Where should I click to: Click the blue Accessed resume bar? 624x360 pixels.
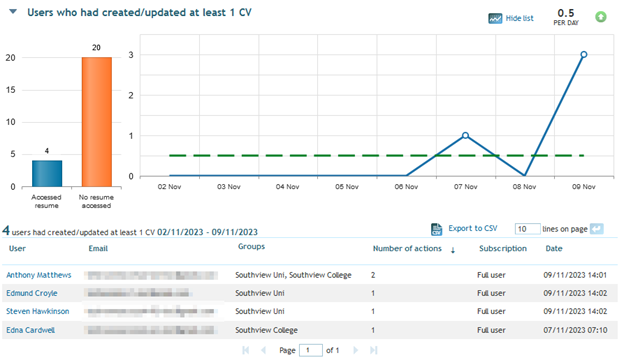(47, 173)
